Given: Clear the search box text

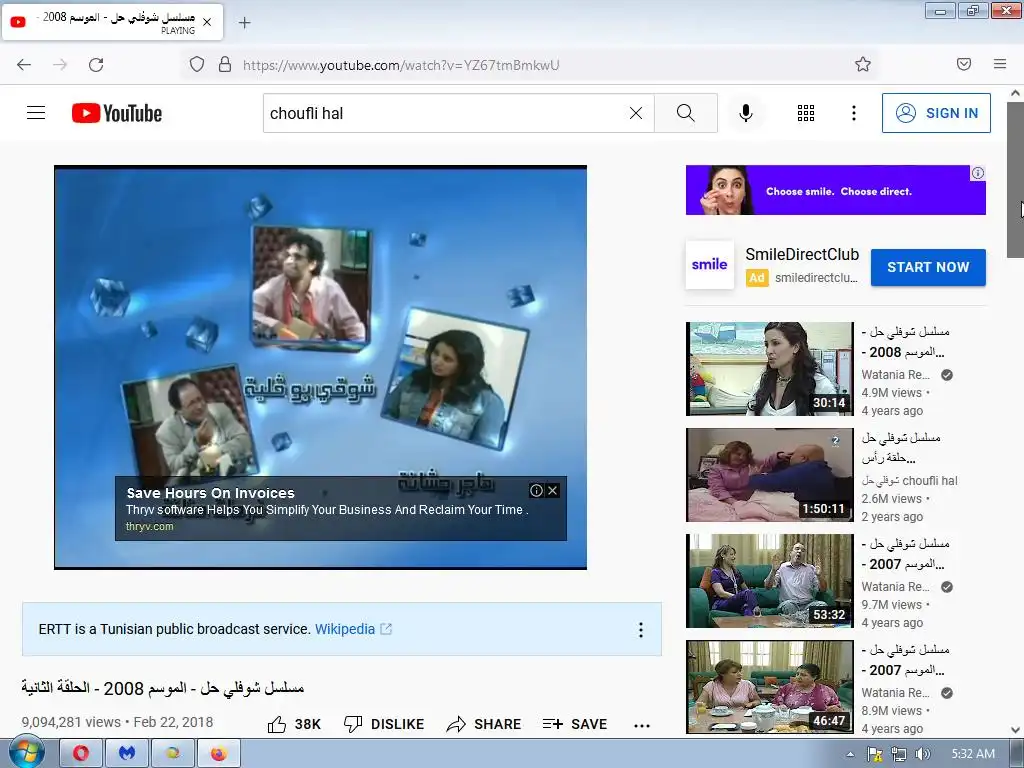Looking at the screenshot, I should 635,113.
